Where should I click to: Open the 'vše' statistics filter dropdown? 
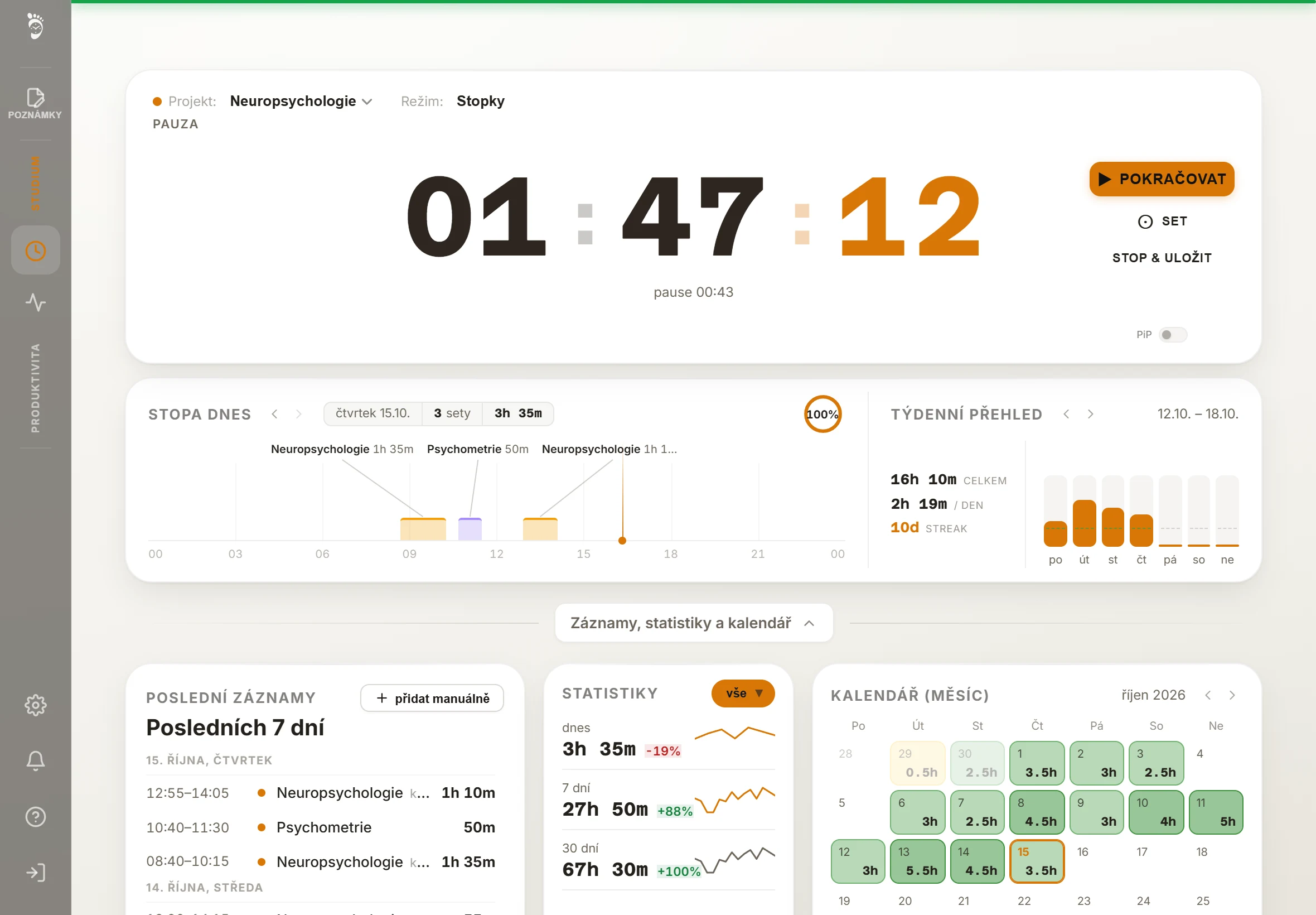click(x=743, y=693)
